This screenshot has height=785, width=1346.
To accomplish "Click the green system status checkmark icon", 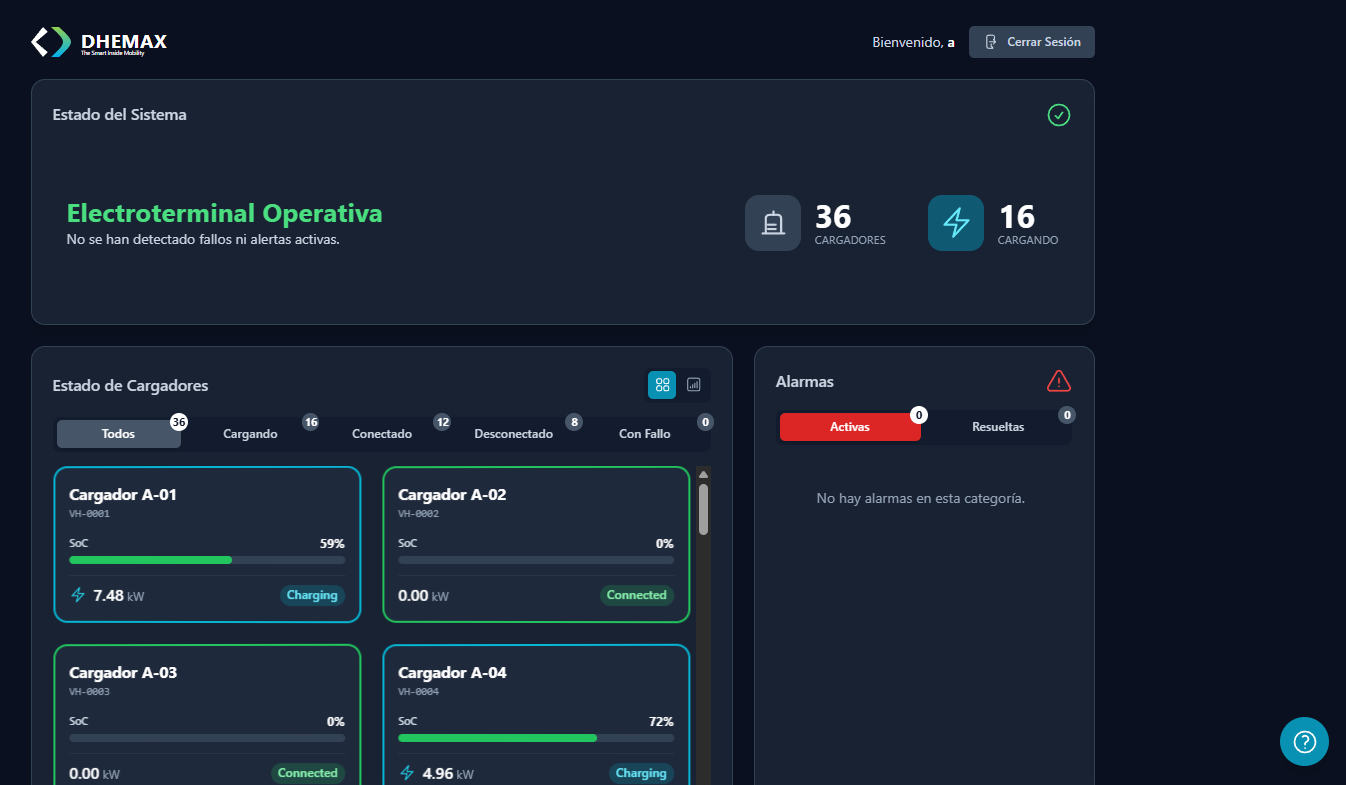I will (1059, 115).
